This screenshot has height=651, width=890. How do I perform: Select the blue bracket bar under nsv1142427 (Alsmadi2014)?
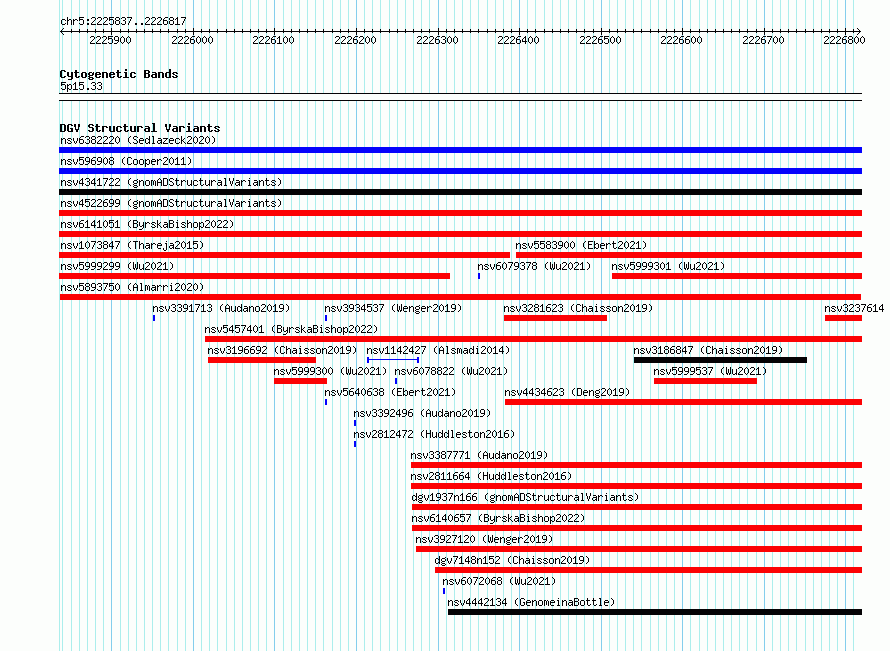click(x=393, y=360)
